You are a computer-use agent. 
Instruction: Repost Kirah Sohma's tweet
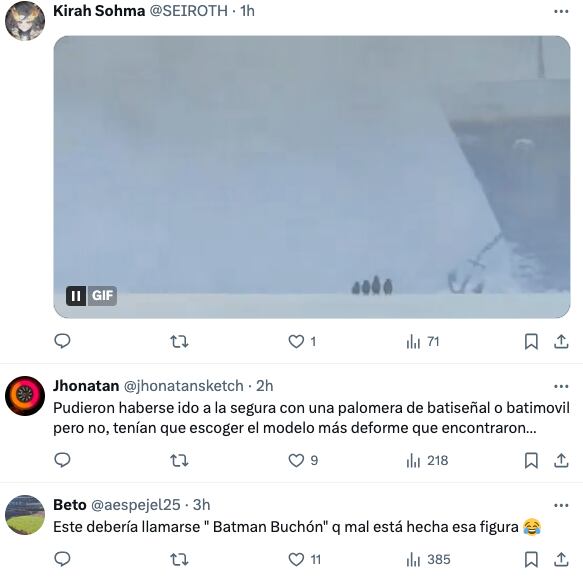coord(179,341)
